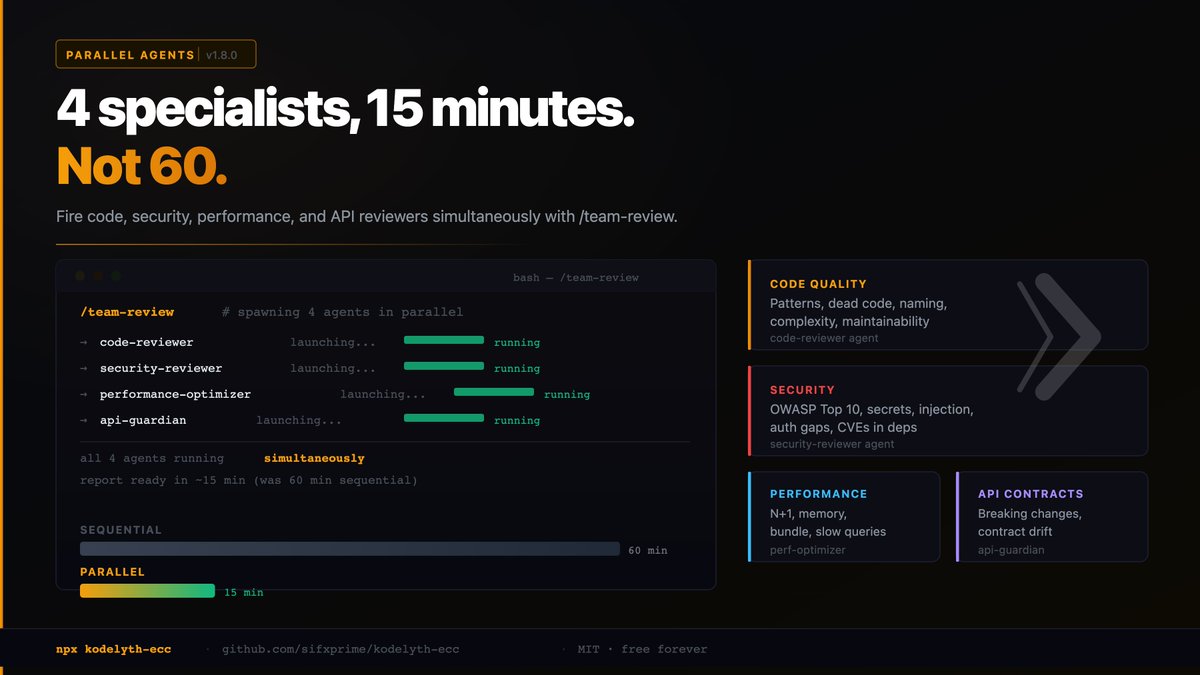Click the security-reviewer green progress bar

[444, 366]
